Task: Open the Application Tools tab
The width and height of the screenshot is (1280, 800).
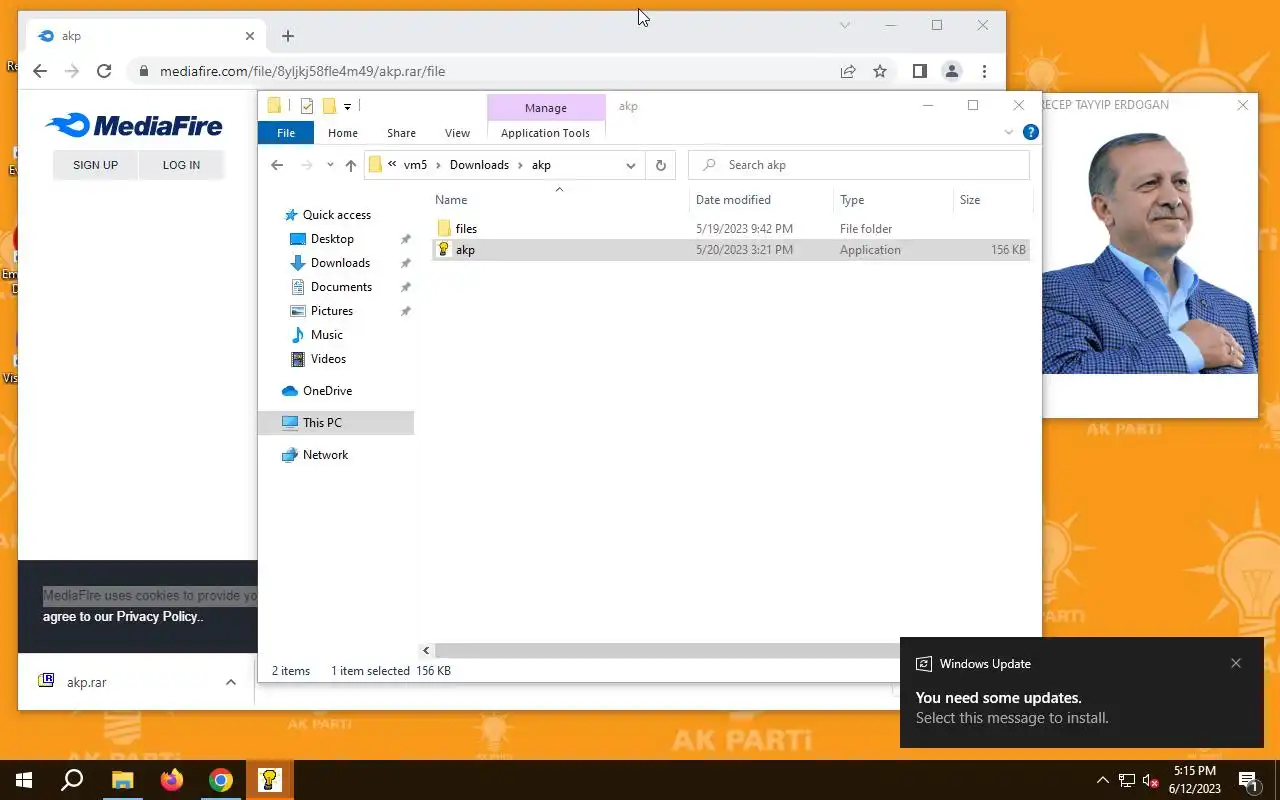Action: [545, 133]
